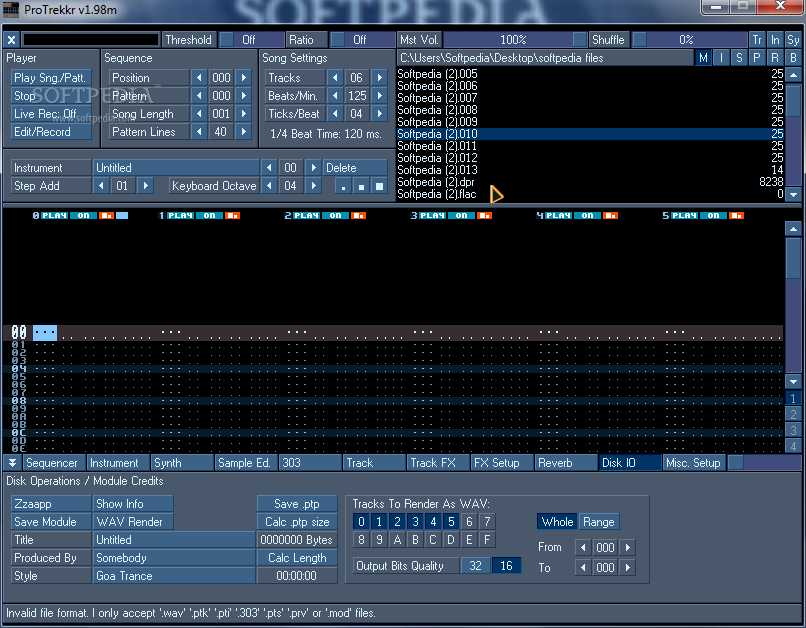Click Calc Length button
Screen dimensions: 806x628
(297, 558)
